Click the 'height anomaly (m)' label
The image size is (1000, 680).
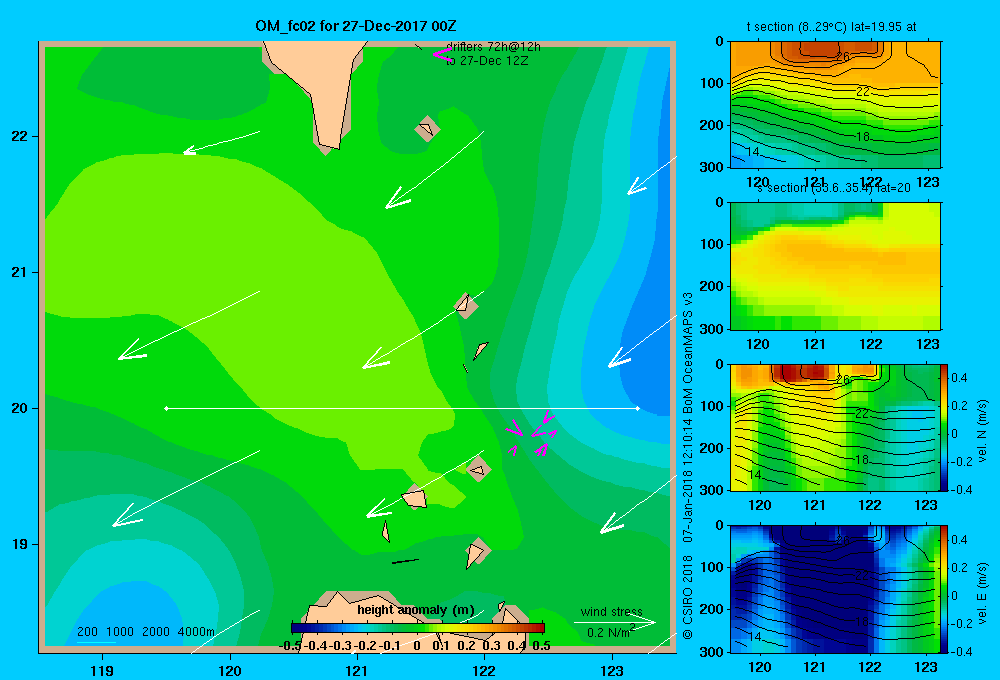click(x=416, y=610)
